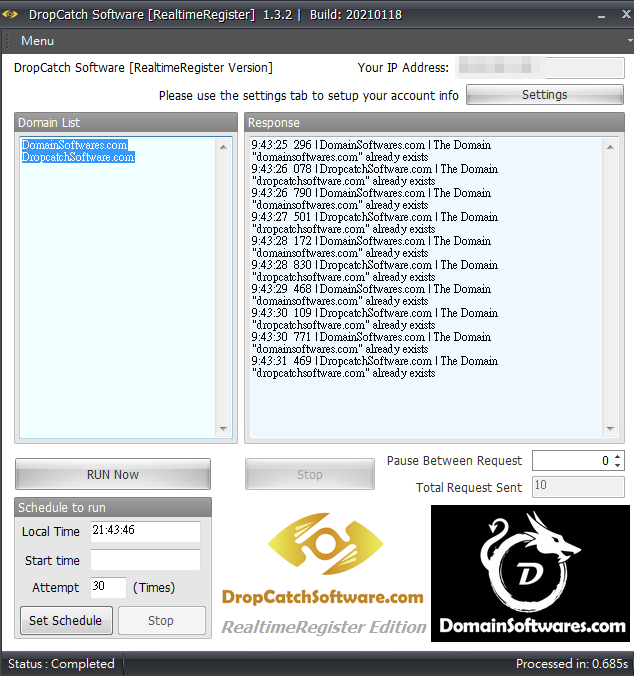634x676 pixels.
Task: Click the RUN Now button
Action: [x=113, y=474]
